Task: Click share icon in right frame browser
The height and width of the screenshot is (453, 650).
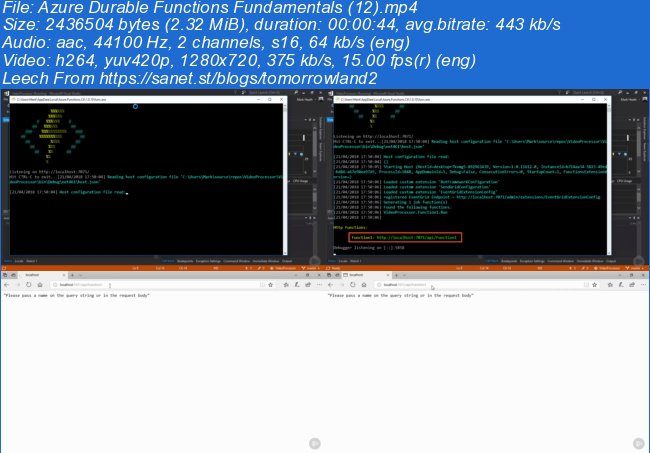Action: pyautogui.click(x=632, y=285)
